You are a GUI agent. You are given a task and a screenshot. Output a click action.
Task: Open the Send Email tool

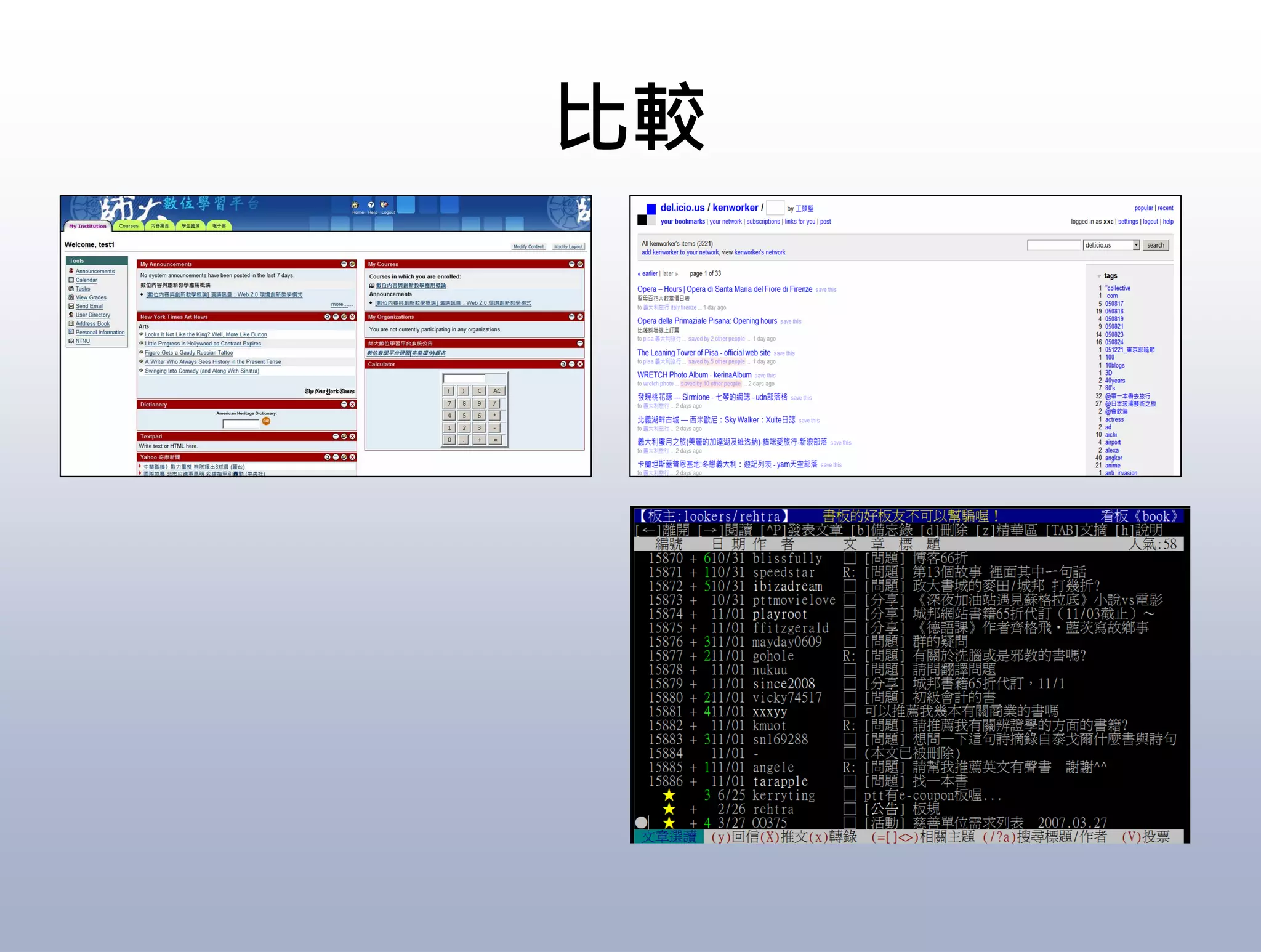tap(89, 306)
